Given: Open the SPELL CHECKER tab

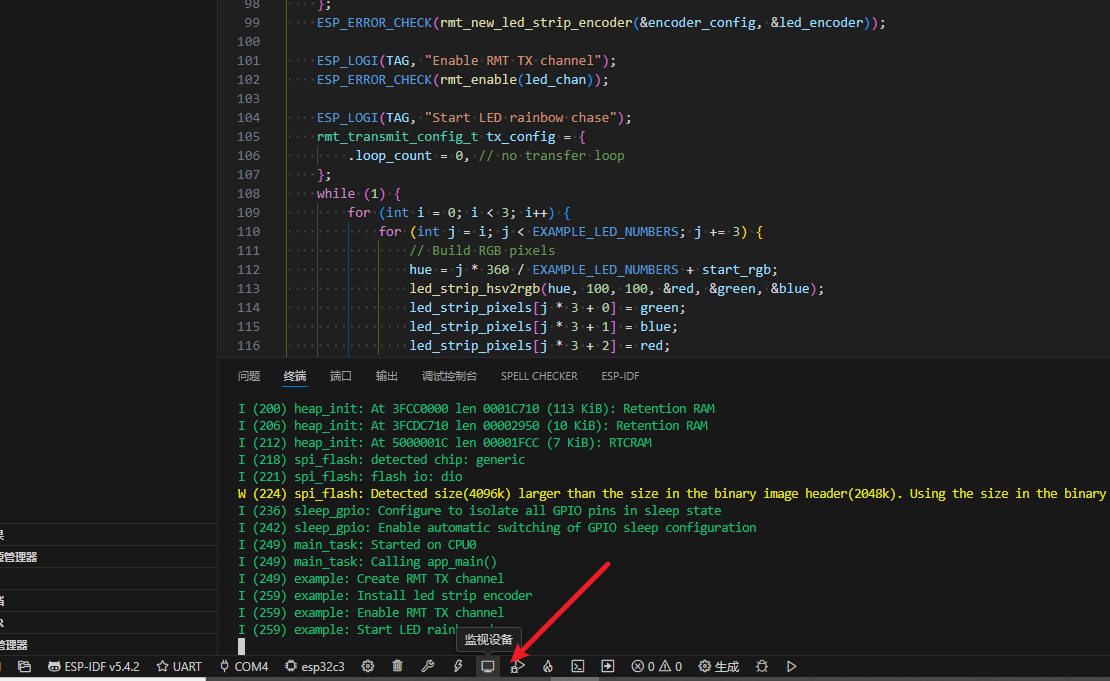Looking at the screenshot, I should (x=539, y=376).
